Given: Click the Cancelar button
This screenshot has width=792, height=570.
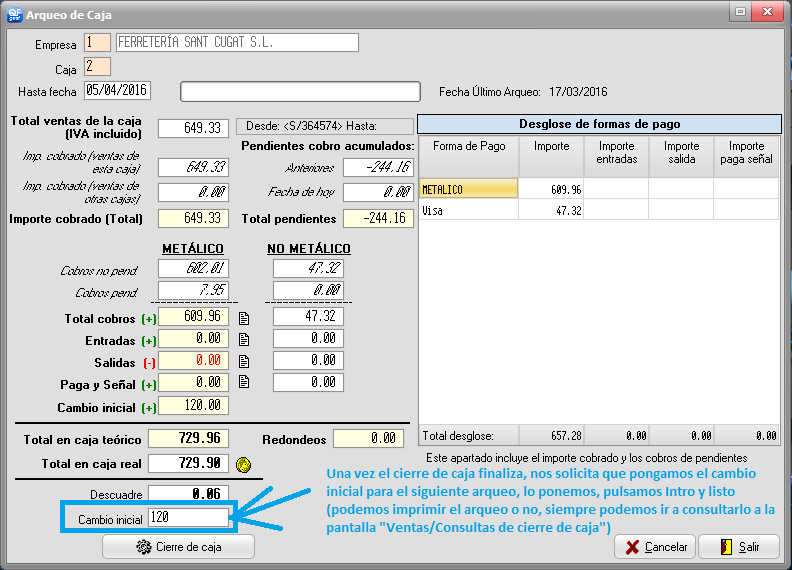Looking at the screenshot, I should point(655,547).
